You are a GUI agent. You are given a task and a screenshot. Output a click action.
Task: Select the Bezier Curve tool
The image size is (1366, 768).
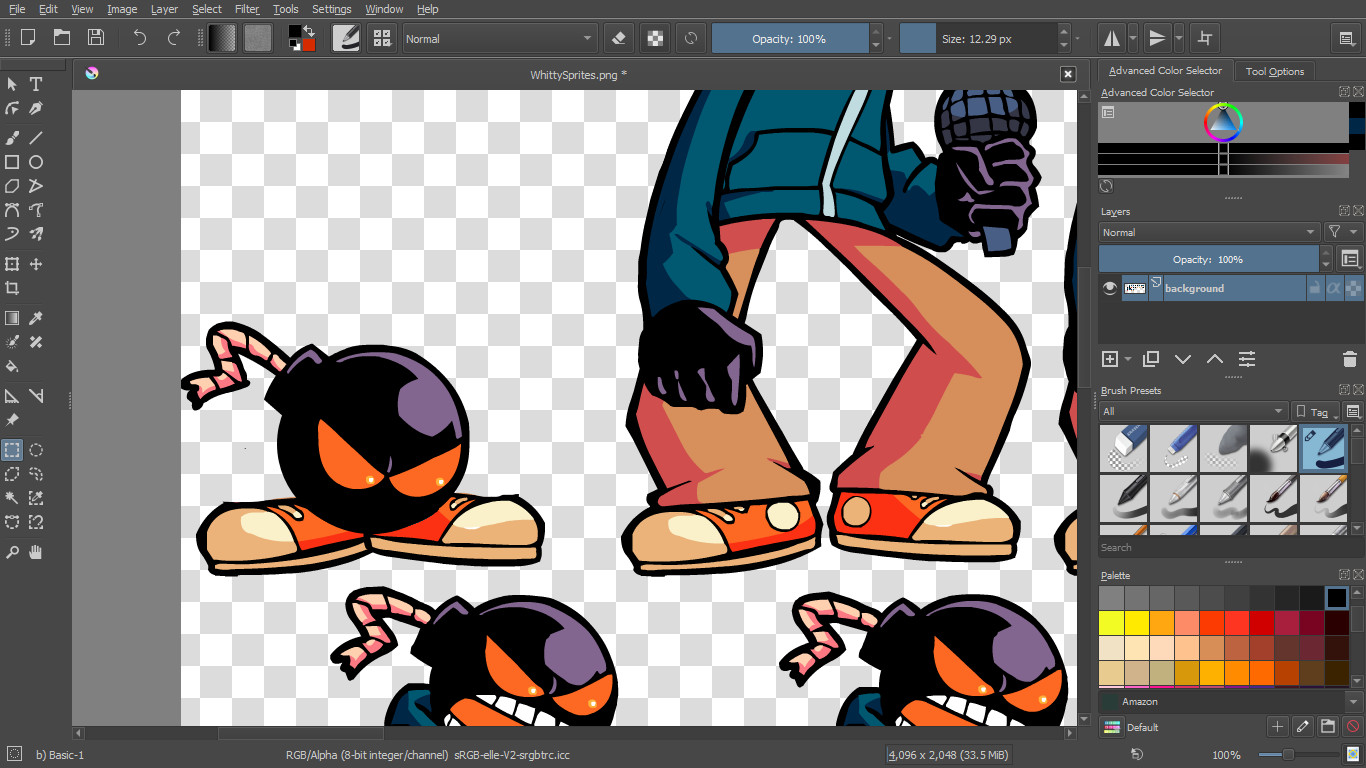pyautogui.click(x=12, y=210)
